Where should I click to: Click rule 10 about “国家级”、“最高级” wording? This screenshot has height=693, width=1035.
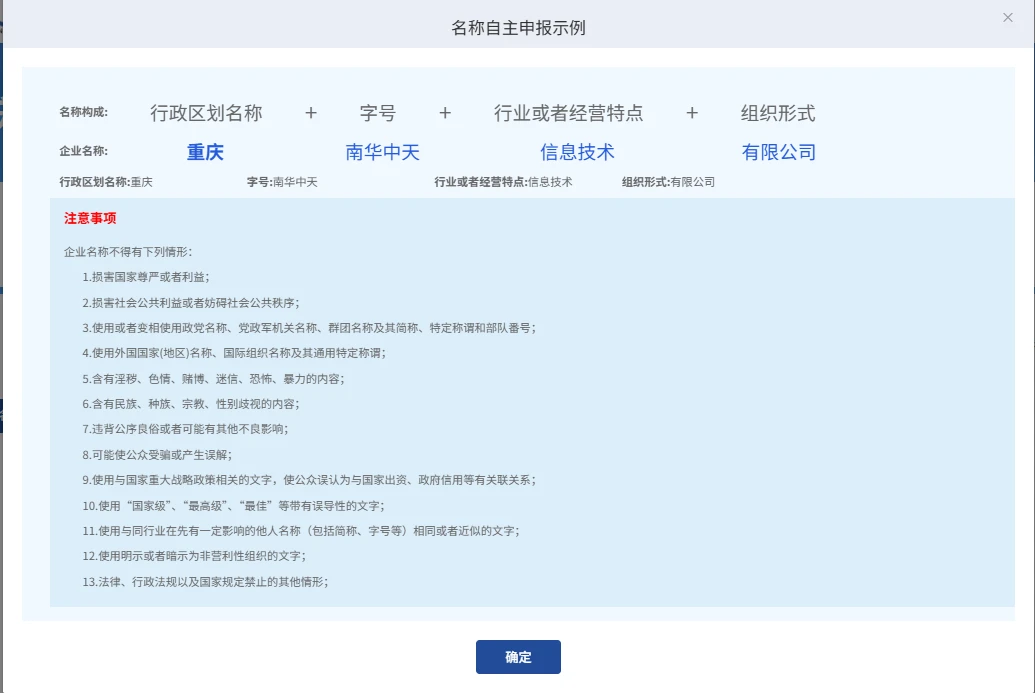click(x=233, y=505)
